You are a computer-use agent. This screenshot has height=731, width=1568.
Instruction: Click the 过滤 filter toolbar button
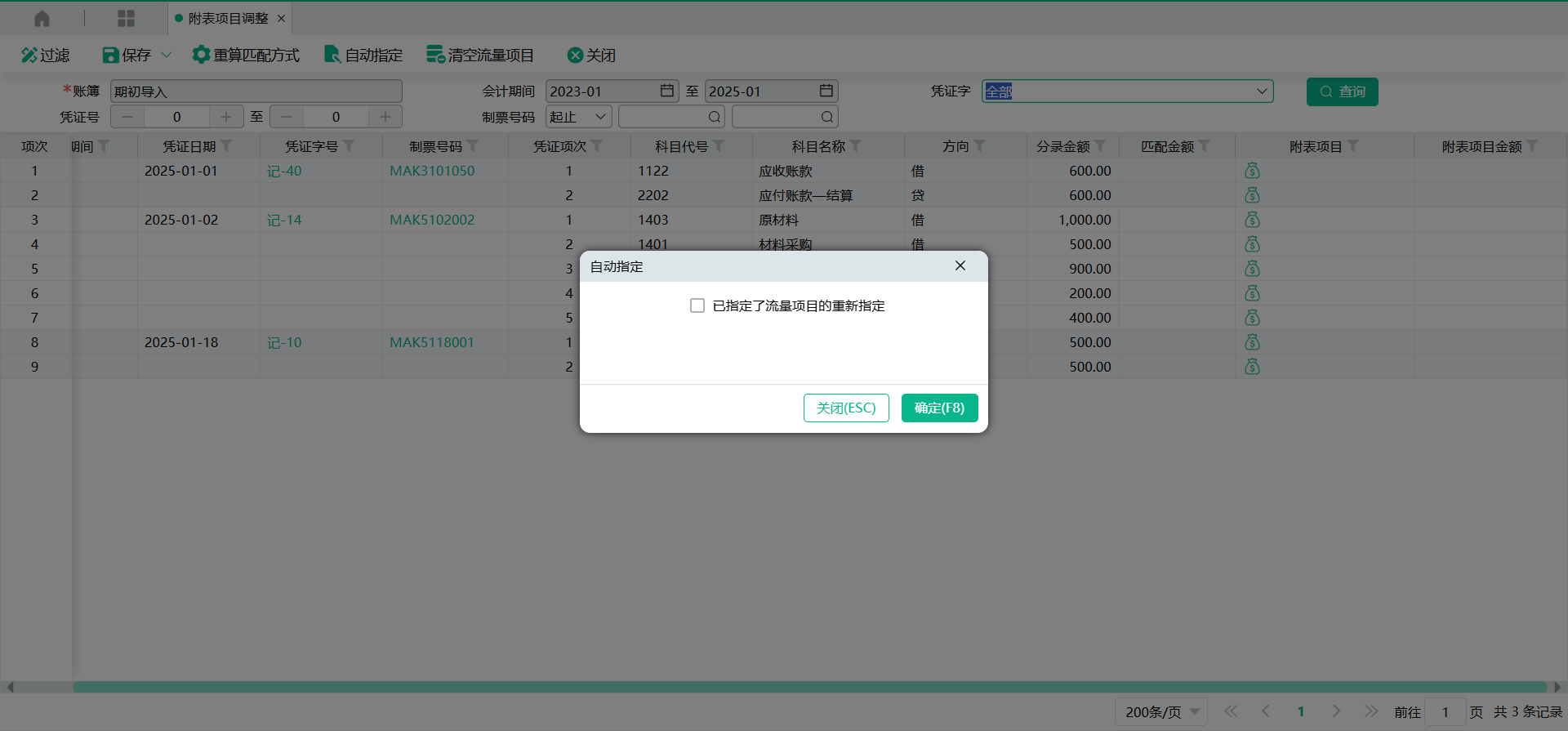pyautogui.click(x=46, y=55)
